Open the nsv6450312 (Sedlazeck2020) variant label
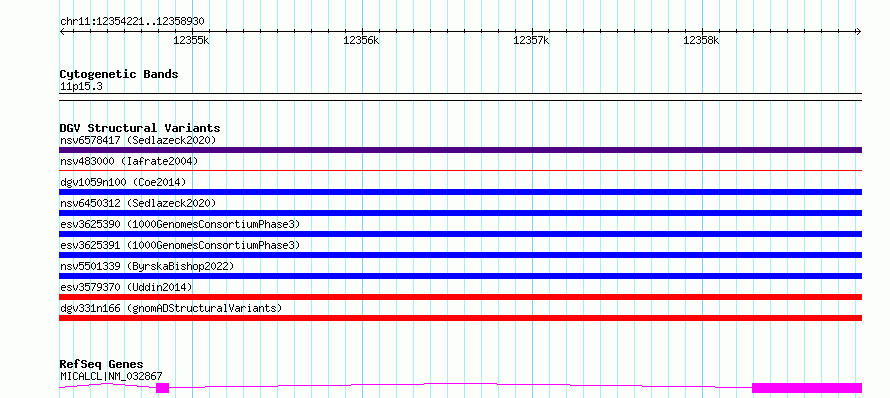Screen dimensions: 890x398 tap(138, 203)
